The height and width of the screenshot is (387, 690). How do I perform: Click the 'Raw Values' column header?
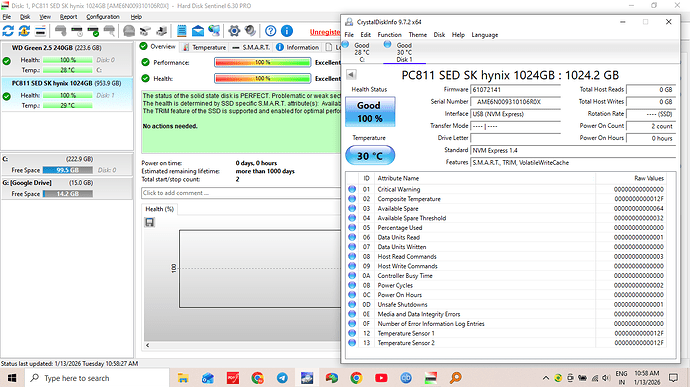tap(631, 178)
